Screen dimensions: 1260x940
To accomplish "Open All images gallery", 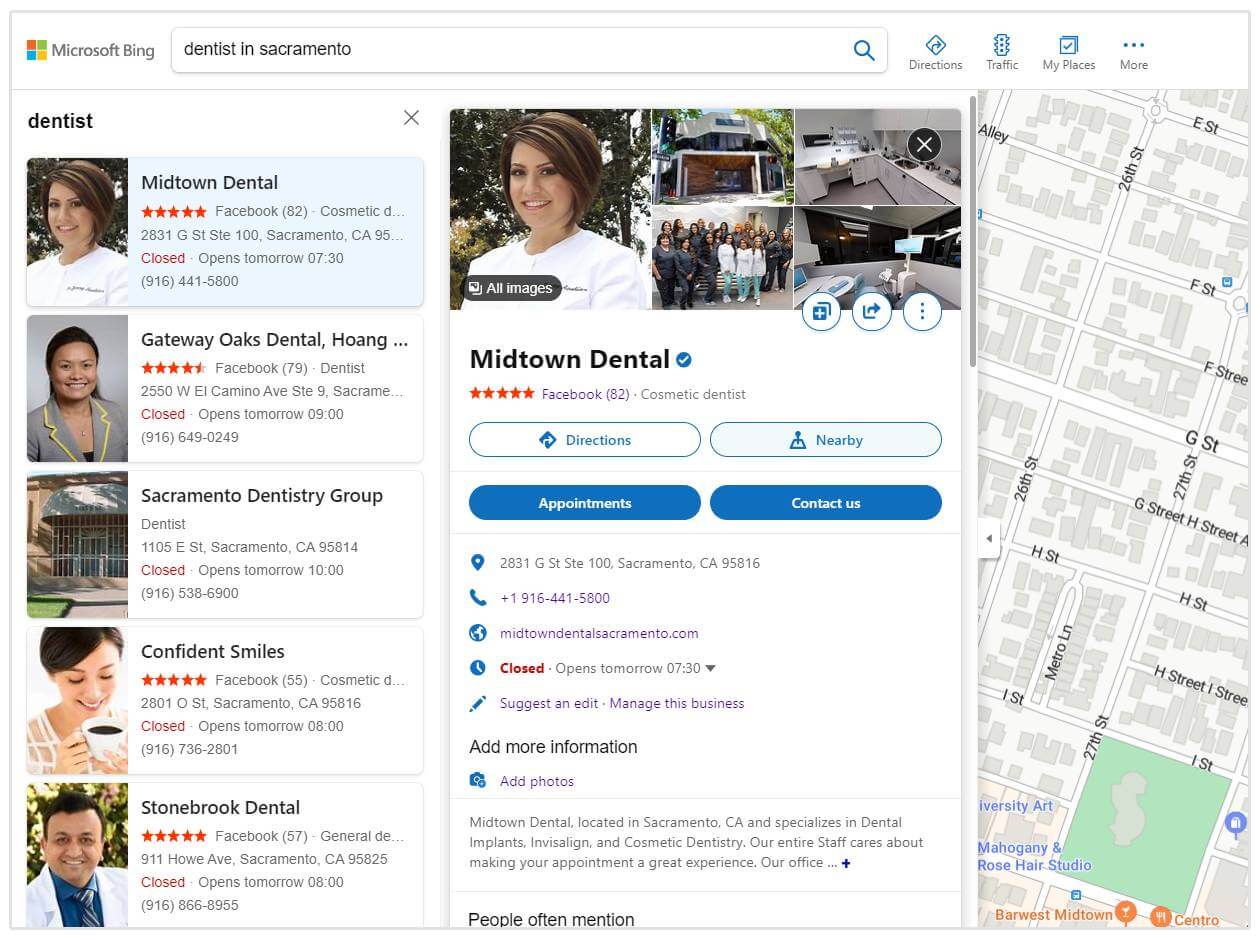I will 511,288.
